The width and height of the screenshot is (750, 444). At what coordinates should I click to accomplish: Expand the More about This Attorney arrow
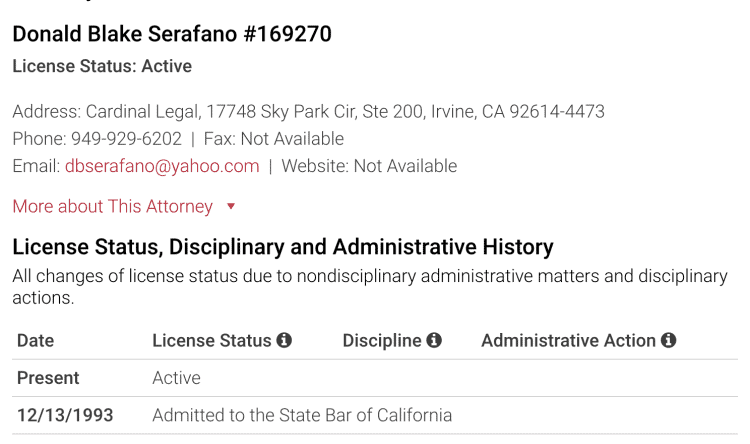pyautogui.click(x=231, y=207)
